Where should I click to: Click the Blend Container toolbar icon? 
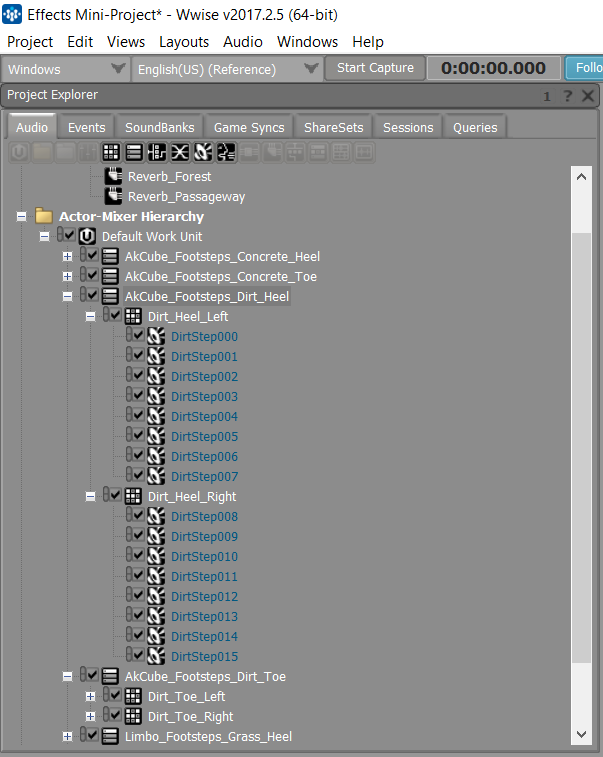pos(180,153)
